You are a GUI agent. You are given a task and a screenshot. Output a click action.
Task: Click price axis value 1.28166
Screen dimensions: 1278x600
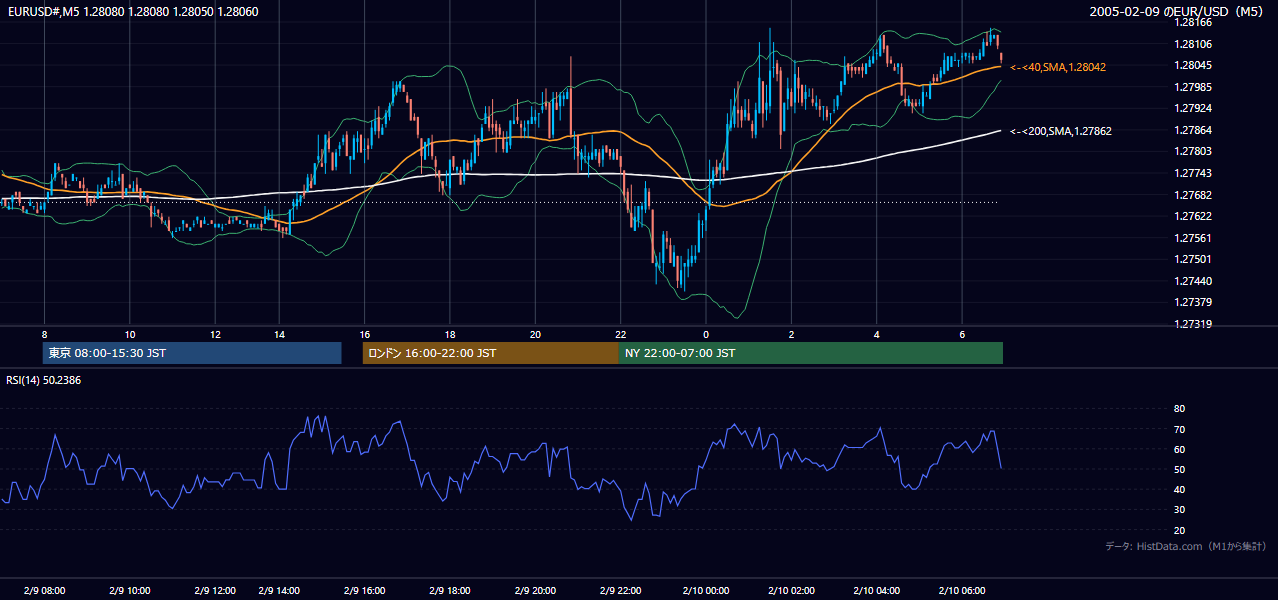coord(1192,22)
